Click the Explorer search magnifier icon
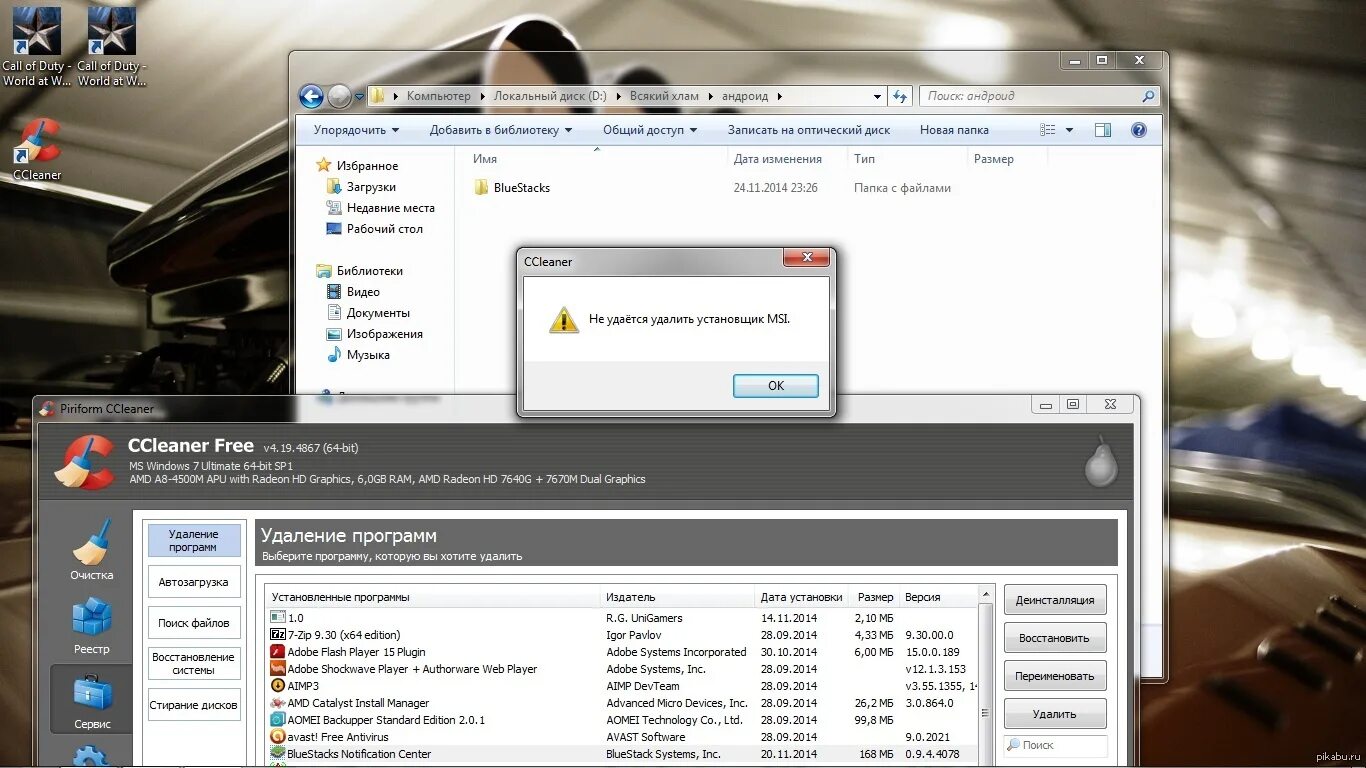Screen dimensions: 1366x768 point(1148,96)
